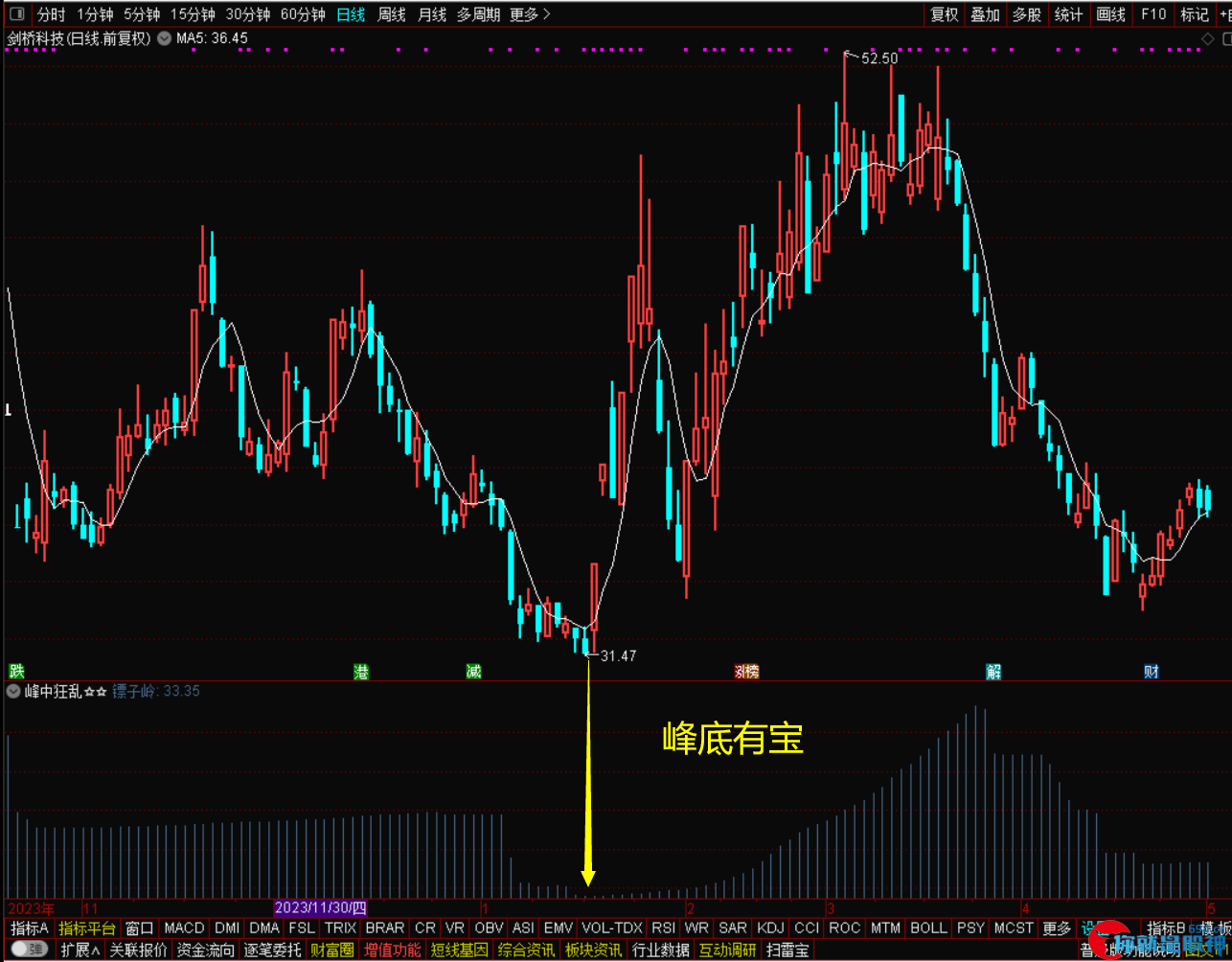
Task: Open the F10 company info
Action: (x=1153, y=14)
